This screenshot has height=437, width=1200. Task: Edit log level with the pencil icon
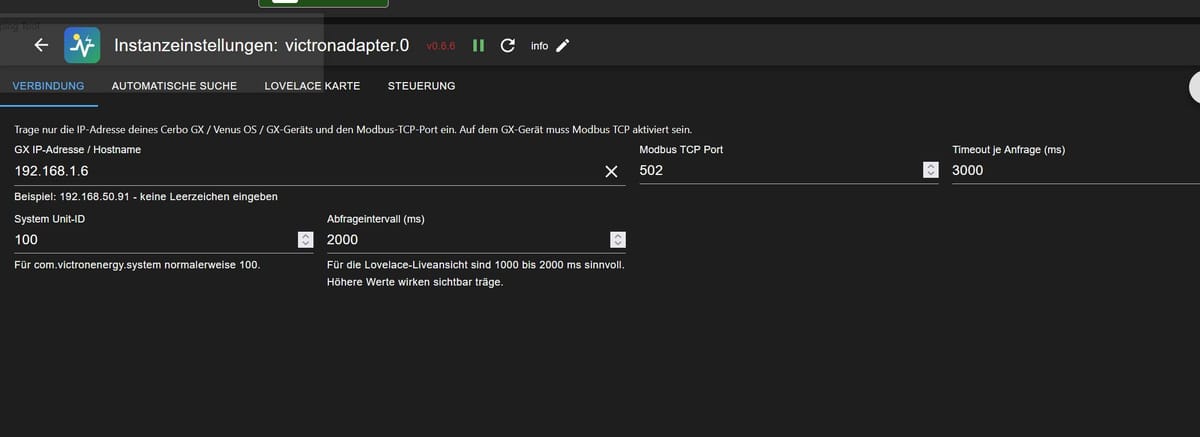(x=563, y=46)
